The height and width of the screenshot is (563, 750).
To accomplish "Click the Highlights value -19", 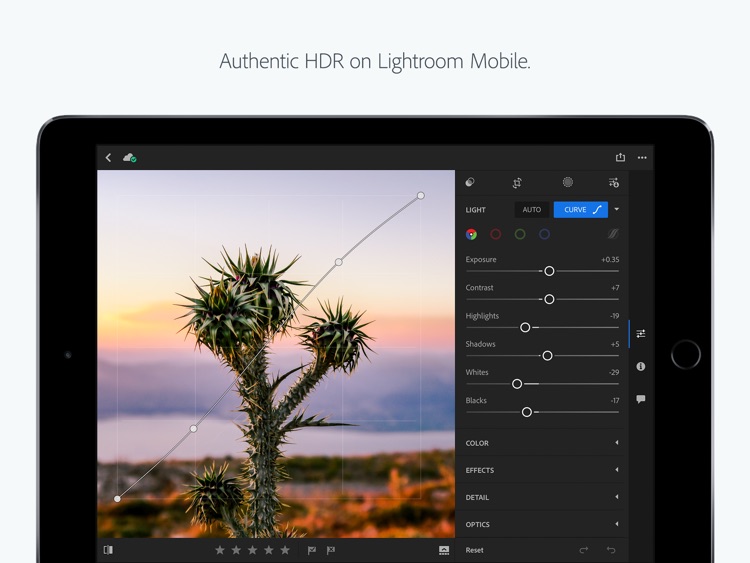I will tap(614, 316).
